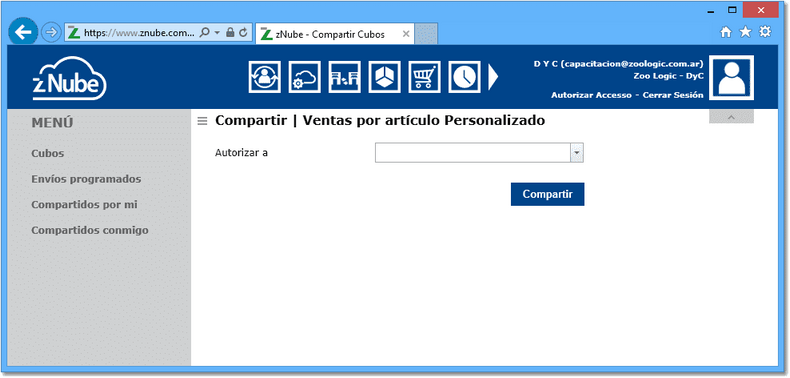Viewport: 790px width, 378px height.
Task: Open the user profile avatar
Action: point(731,78)
